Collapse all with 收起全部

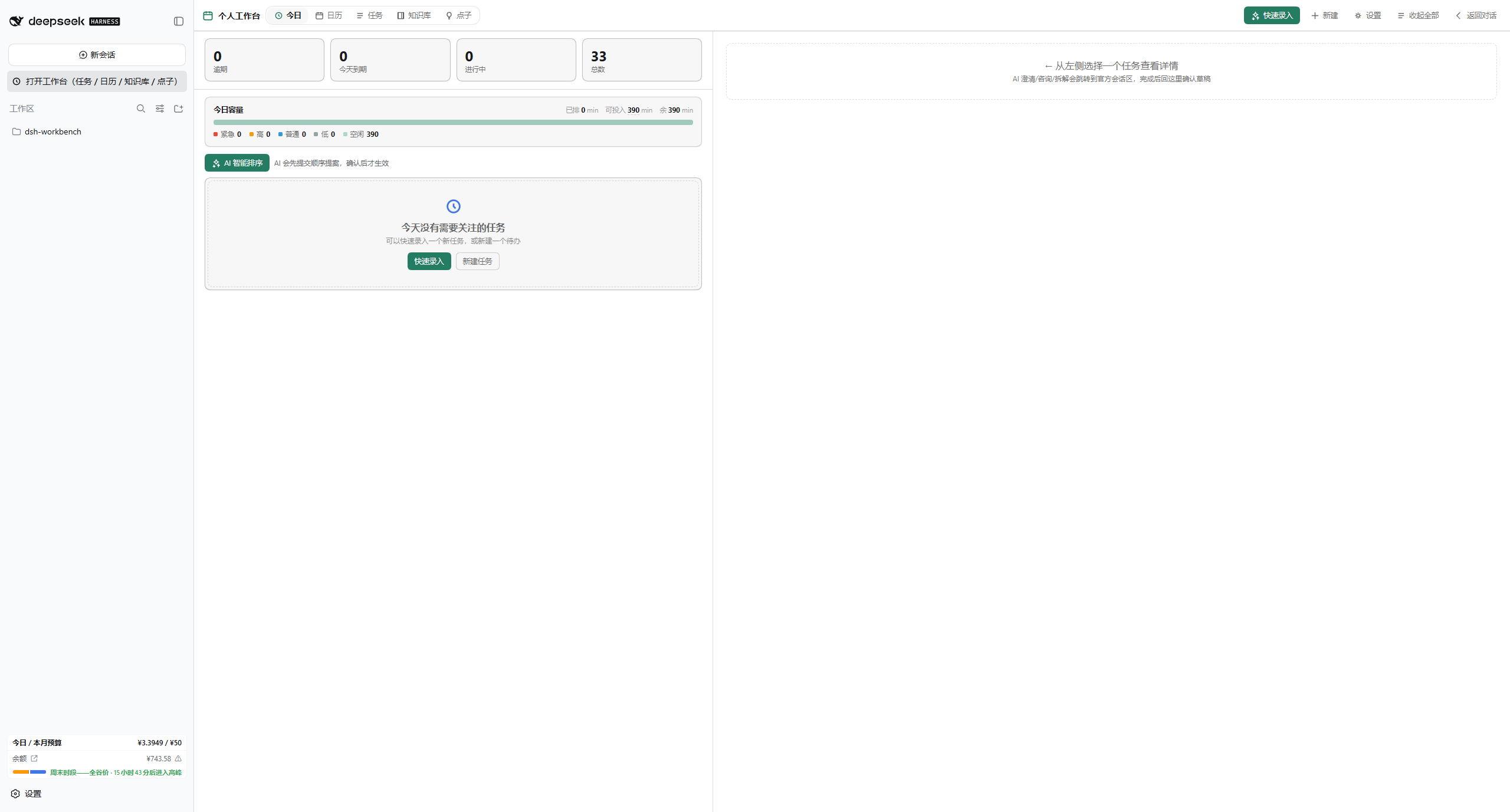click(1418, 15)
